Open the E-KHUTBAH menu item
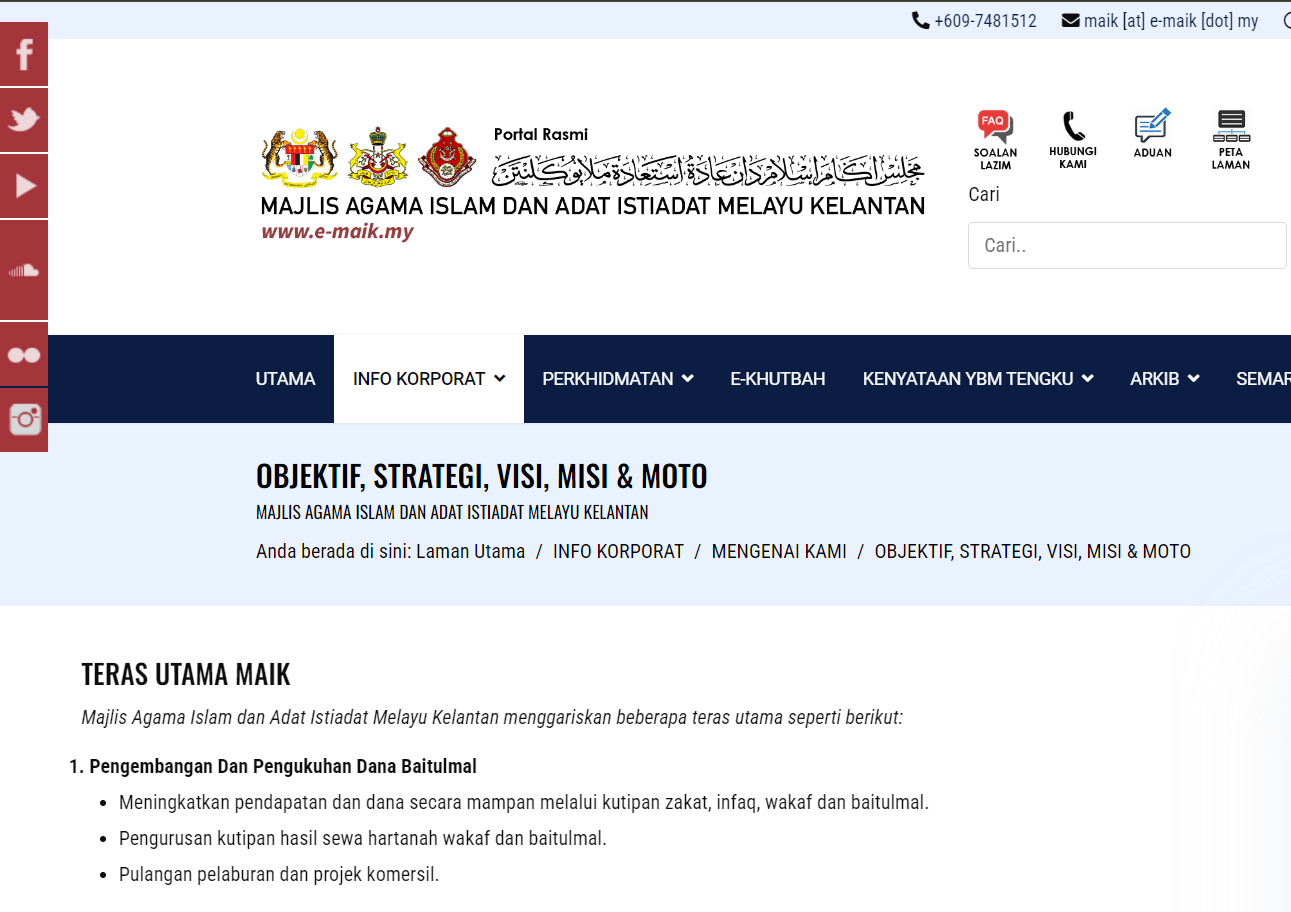Viewport: 1291px width, 912px height. click(x=778, y=379)
